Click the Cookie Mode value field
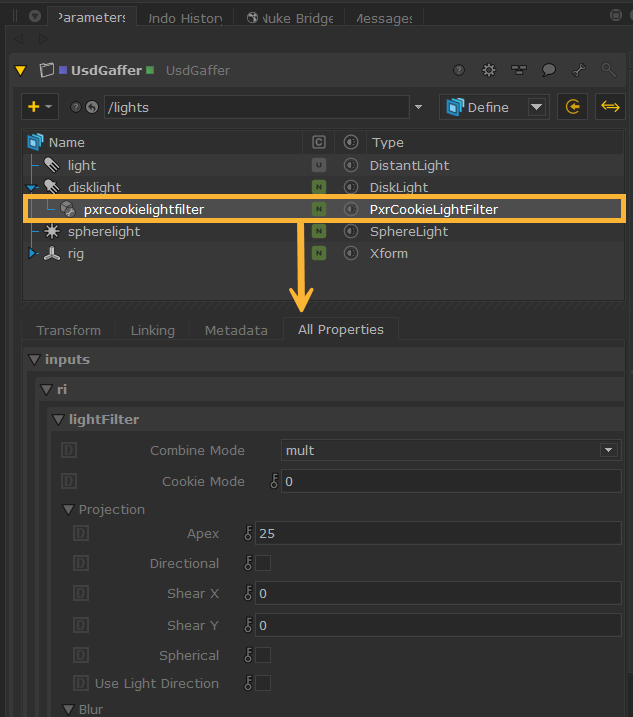The width and height of the screenshot is (633, 717). [x=450, y=482]
